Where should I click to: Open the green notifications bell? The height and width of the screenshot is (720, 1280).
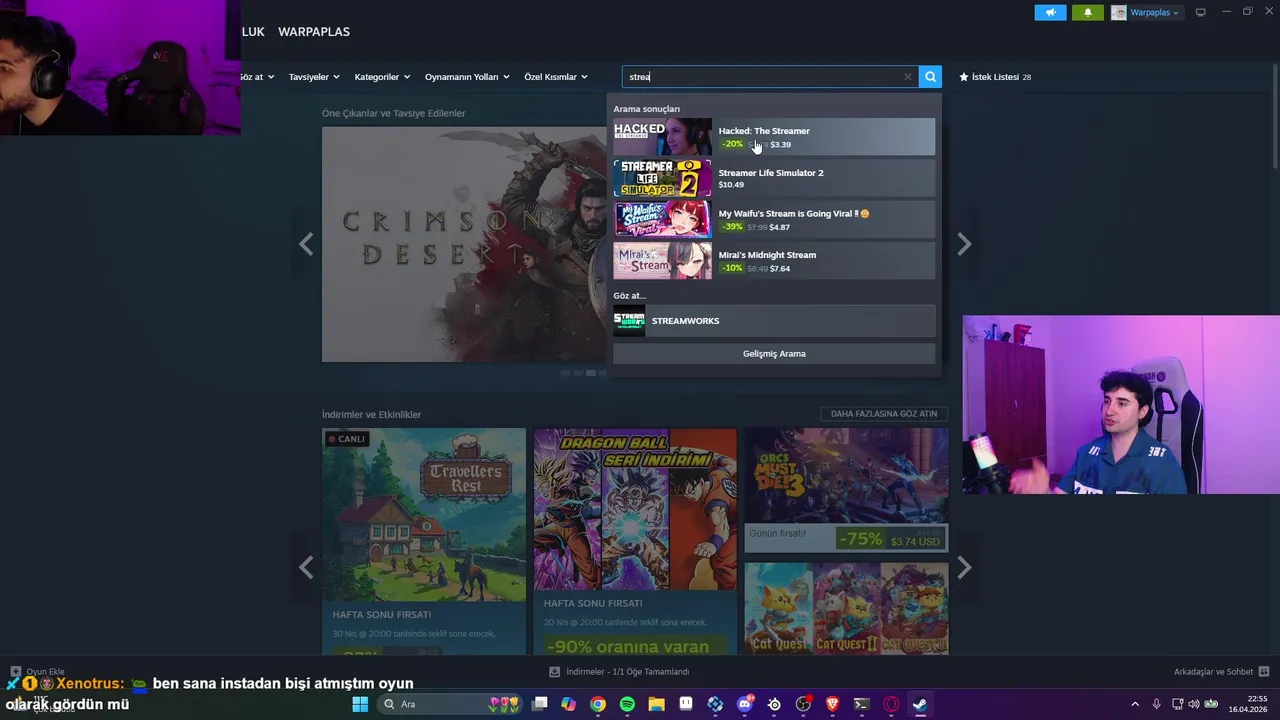point(1088,13)
